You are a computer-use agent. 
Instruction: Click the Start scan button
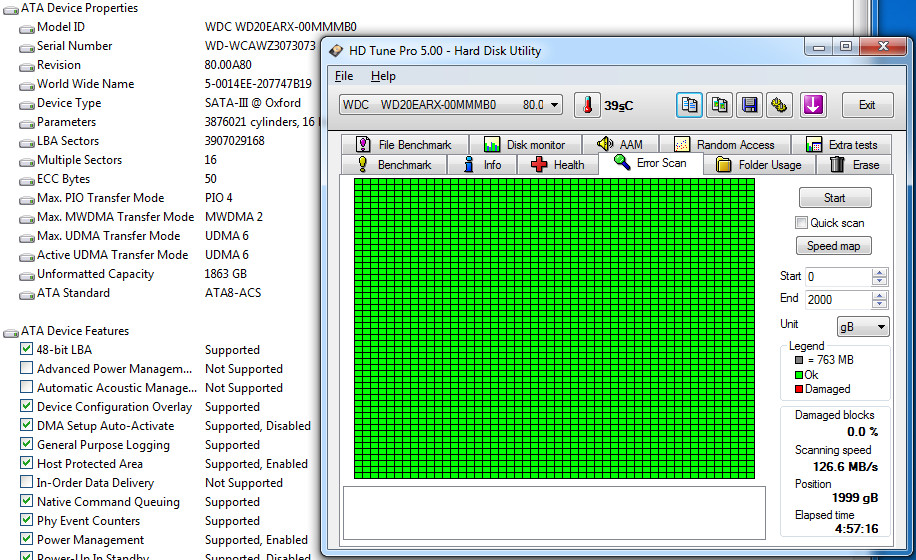point(835,197)
